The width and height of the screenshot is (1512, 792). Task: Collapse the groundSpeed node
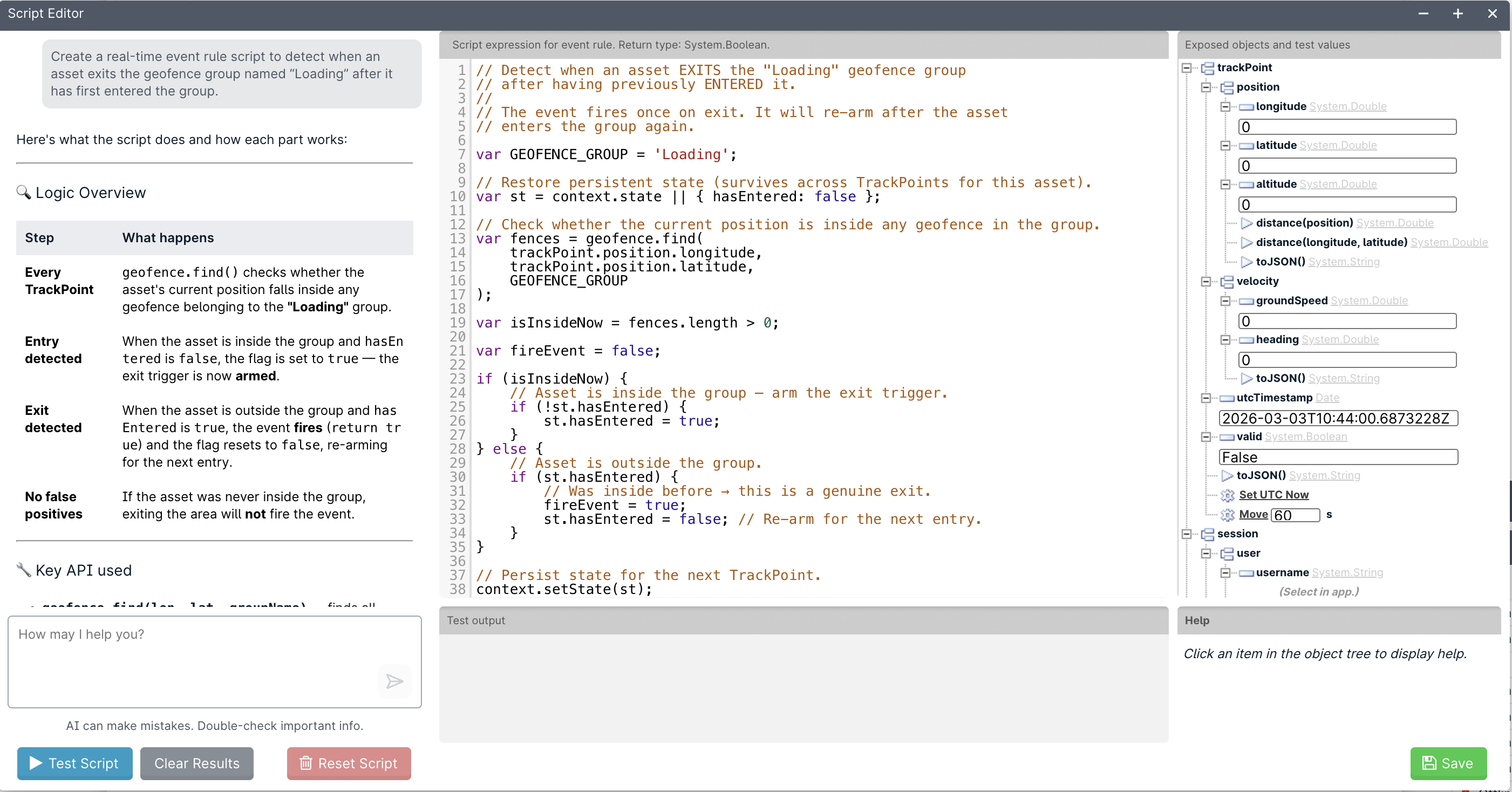point(1225,301)
